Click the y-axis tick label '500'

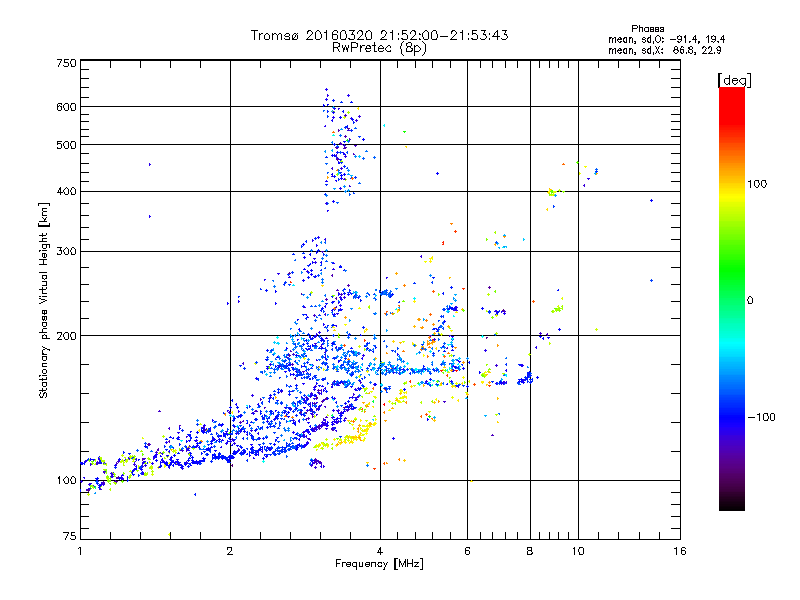[66, 145]
